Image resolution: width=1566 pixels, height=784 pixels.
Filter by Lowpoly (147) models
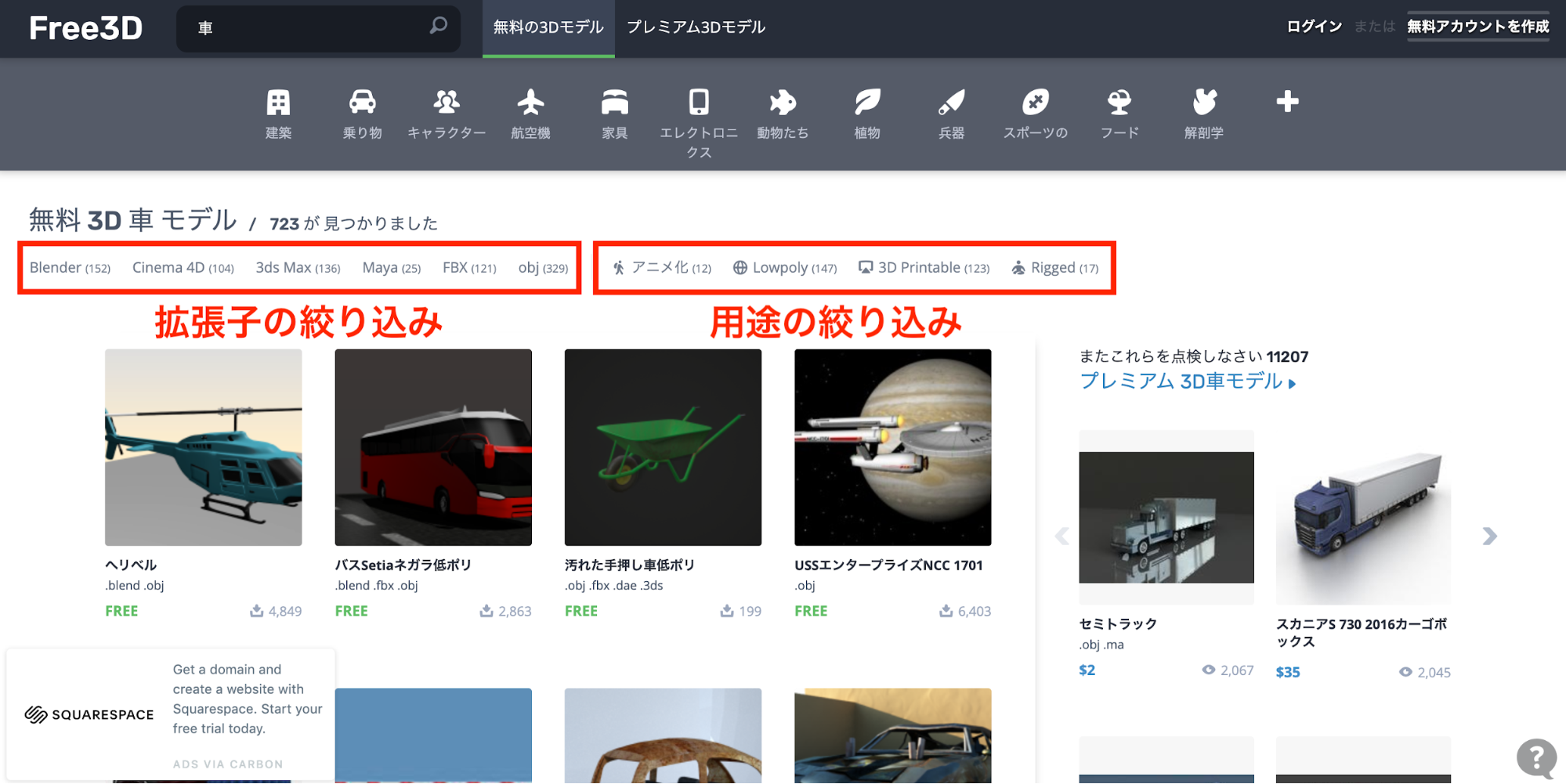(785, 268)
